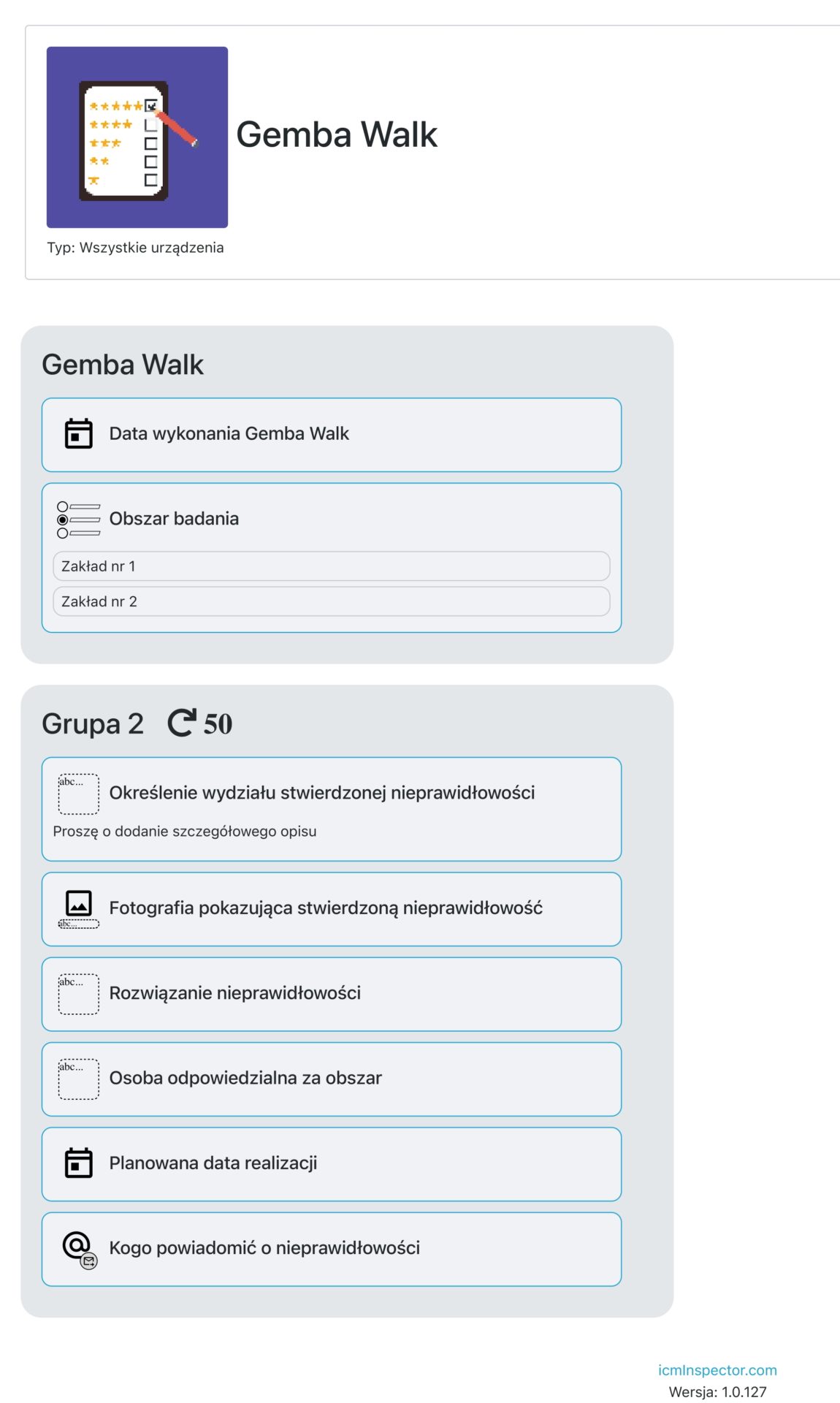The height and width of the screenshot is (1403, 840).
Task: Click calendar icon beside Planowana data realizacji
Action: tap(79, 1163)
